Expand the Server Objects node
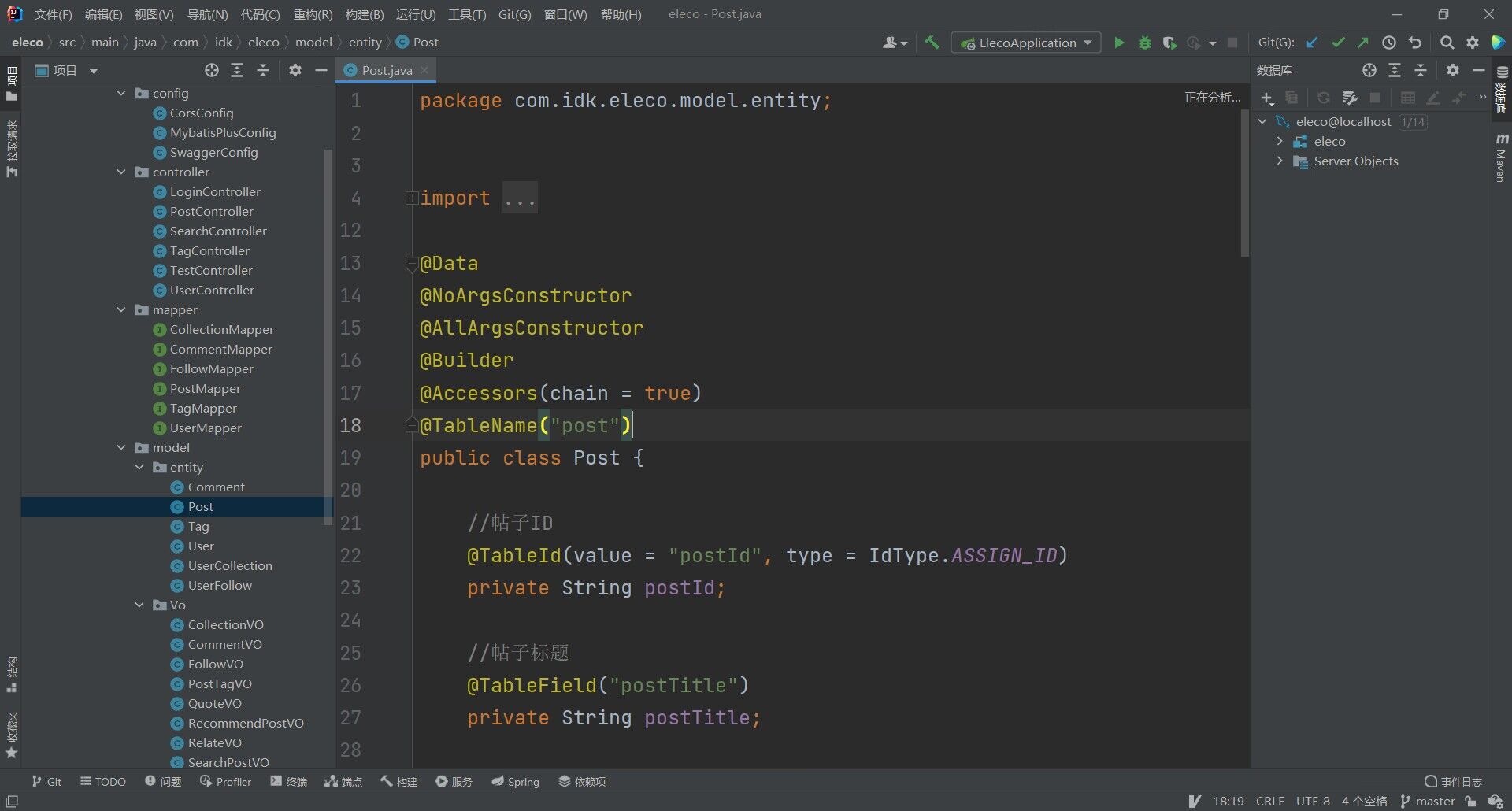Screen dimensions: 1512x811 click(x=1280, y=161)
